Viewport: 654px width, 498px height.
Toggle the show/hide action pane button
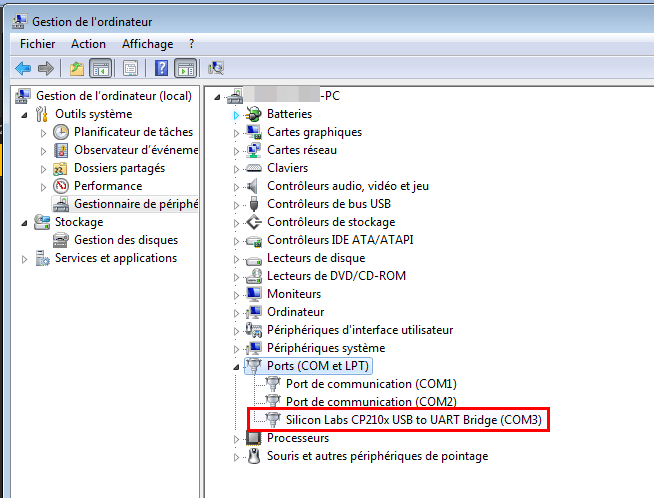click(x=185, y=68)
